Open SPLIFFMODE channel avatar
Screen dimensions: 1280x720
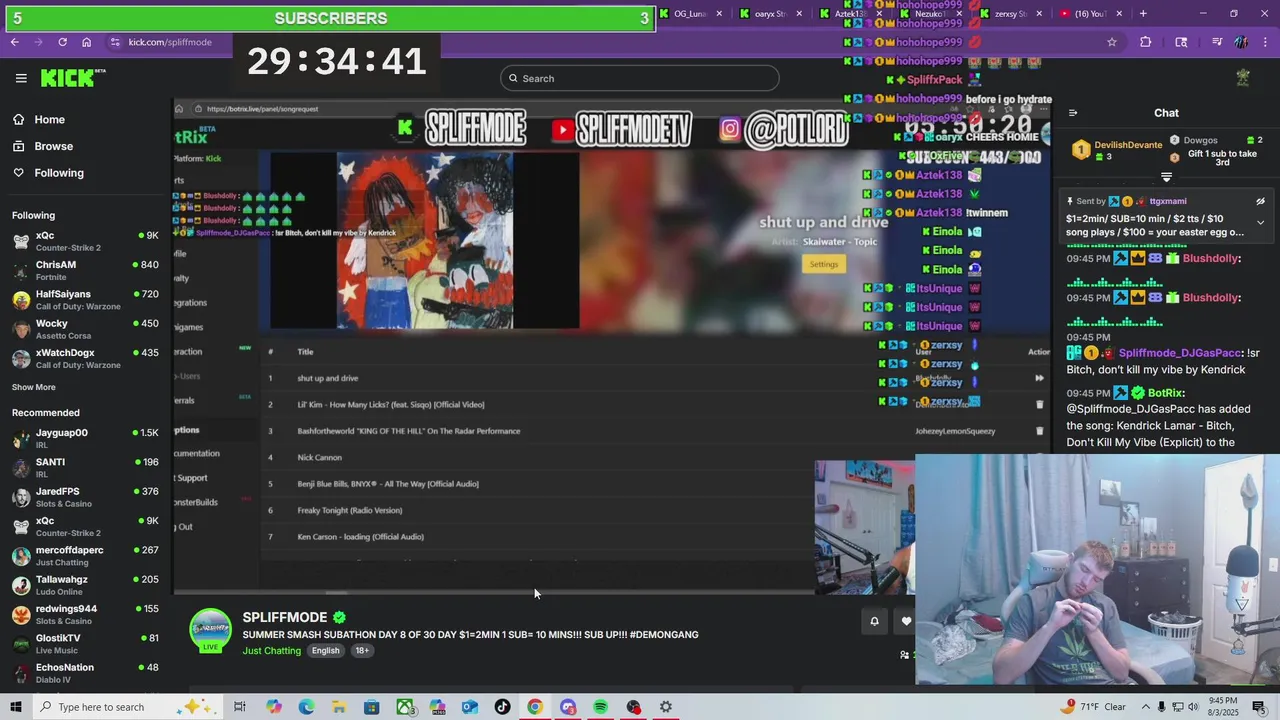[x=211, y=630]
